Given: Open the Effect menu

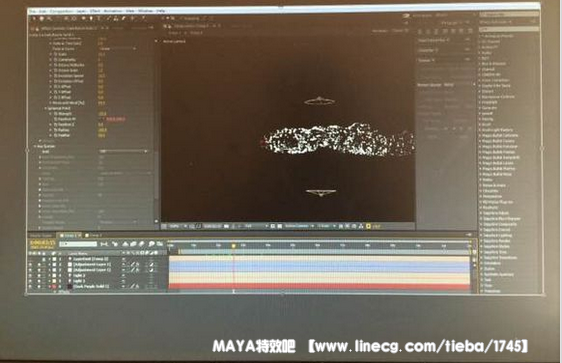Looking at the screenshot, I should [x=95, y=11].
